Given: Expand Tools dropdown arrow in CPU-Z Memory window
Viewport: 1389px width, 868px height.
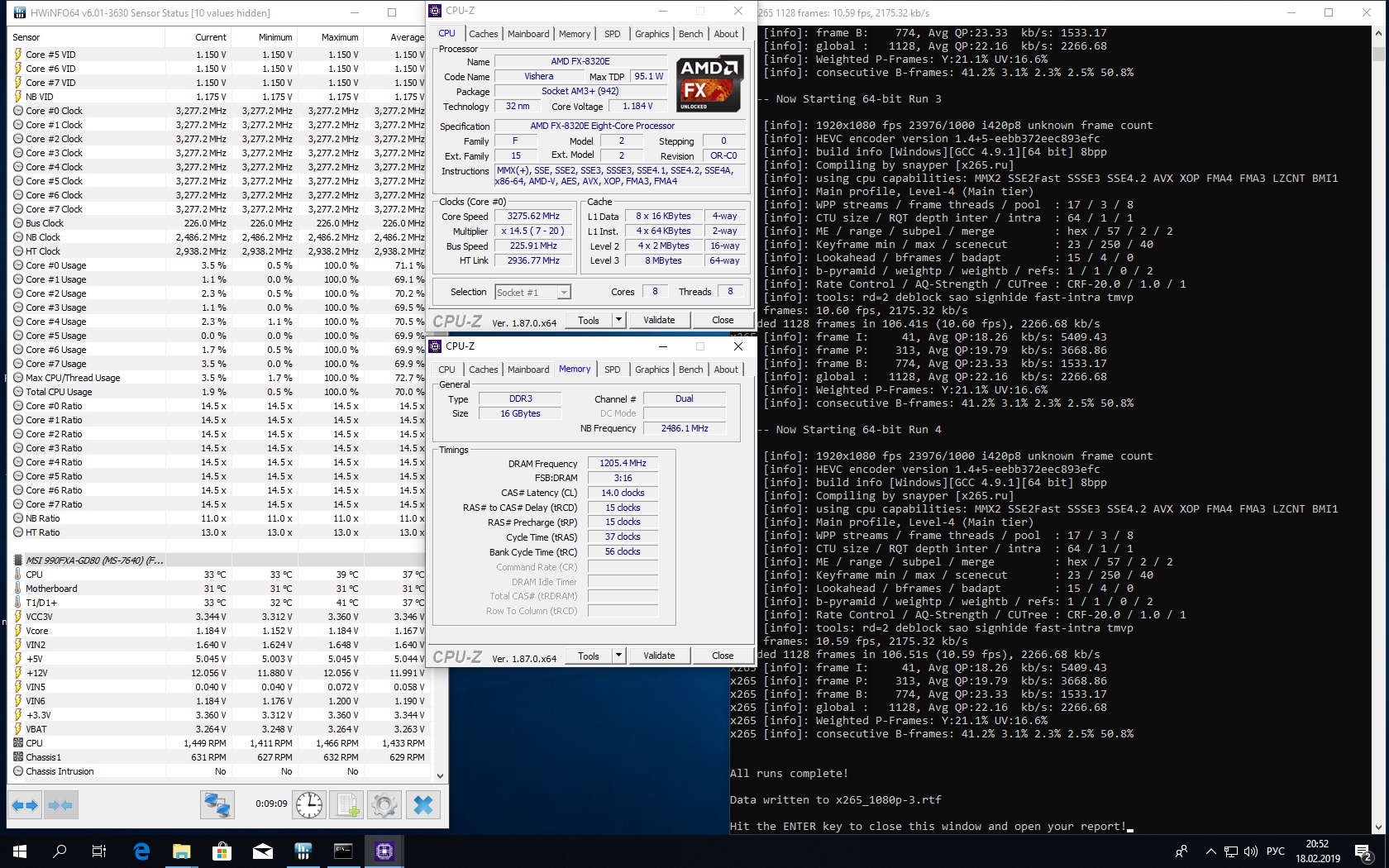Looking at the screenshot, I should pyautogui.click(x=618, y=656).
